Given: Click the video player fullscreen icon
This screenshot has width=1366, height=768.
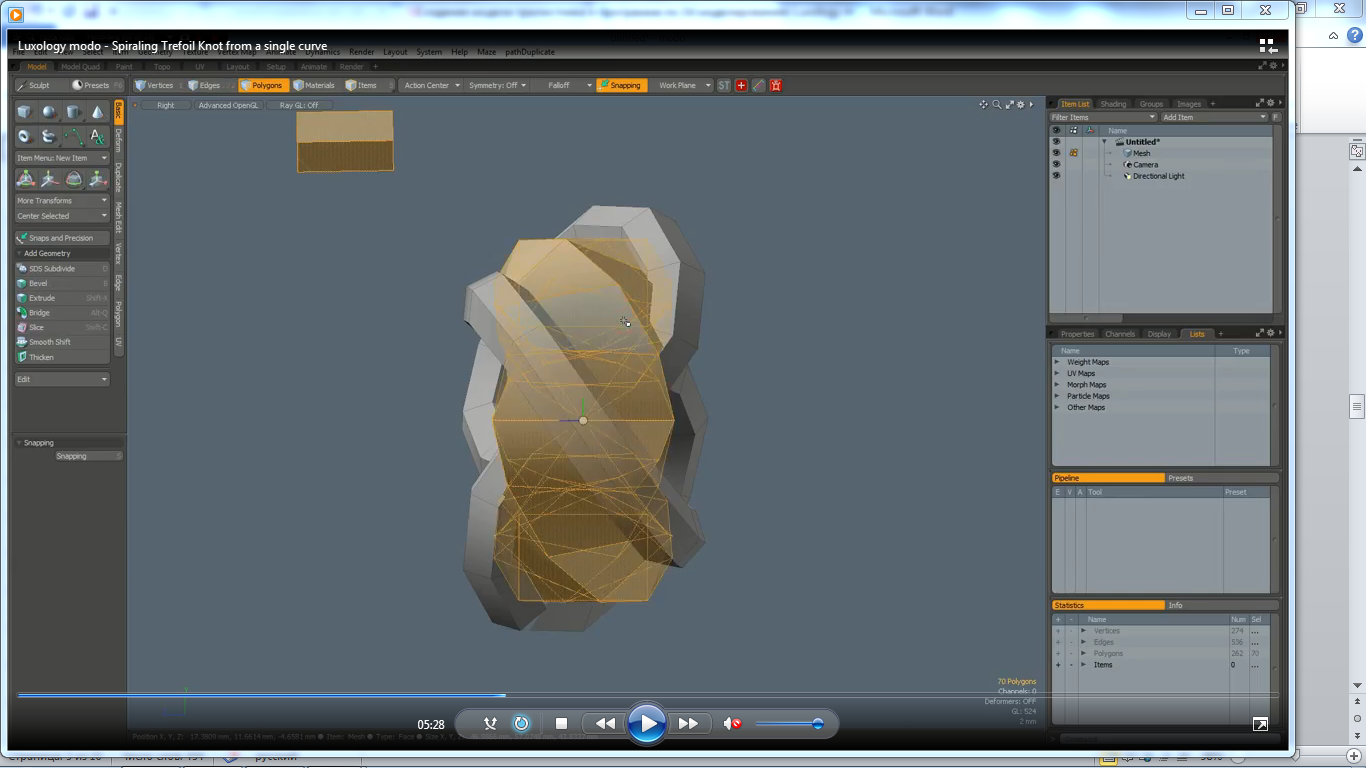Looking at the screenshot, I should pyautogui.click(x=1260, y=724).
